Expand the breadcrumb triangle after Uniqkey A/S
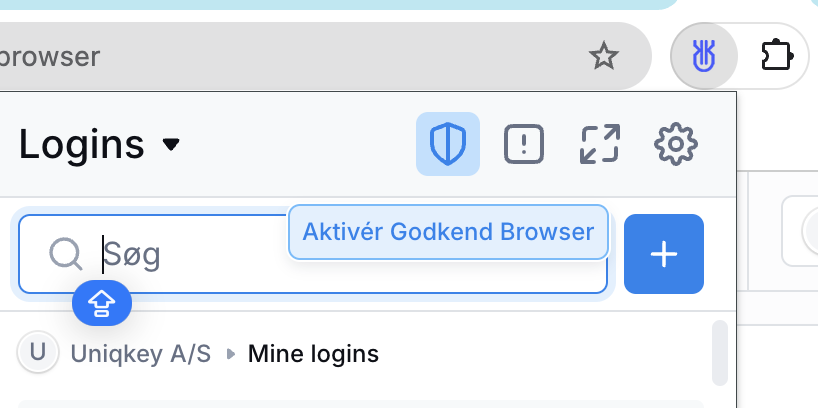The height and width of the screenshot is (408, 818). [x=231, y=354]
